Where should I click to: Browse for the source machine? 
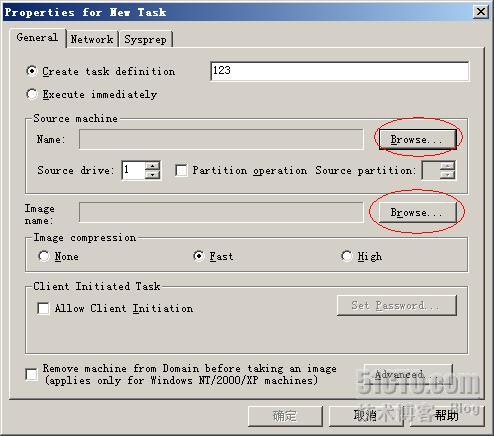(418, 139)
